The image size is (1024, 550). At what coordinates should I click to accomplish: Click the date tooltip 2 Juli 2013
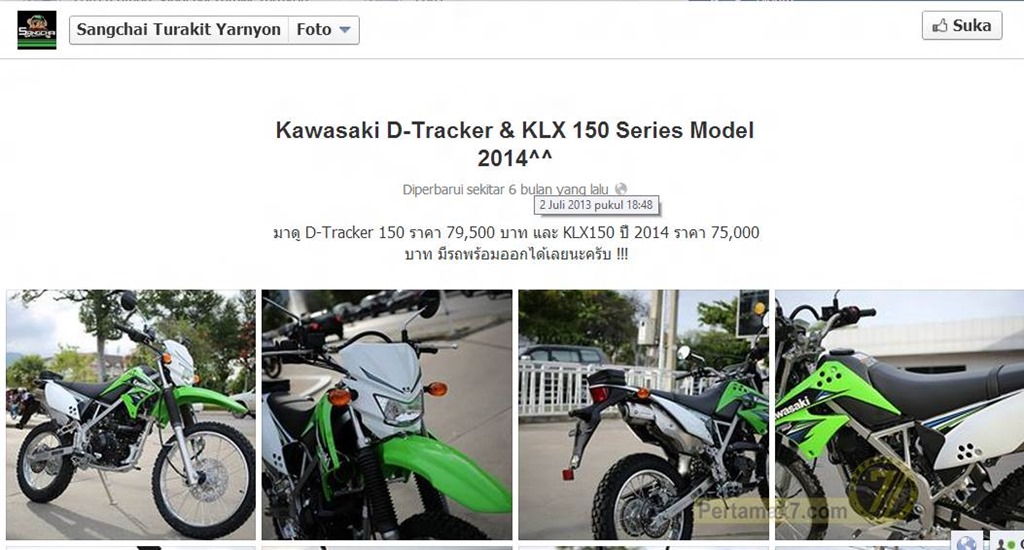pyautogui.click(x=596, y=205)
